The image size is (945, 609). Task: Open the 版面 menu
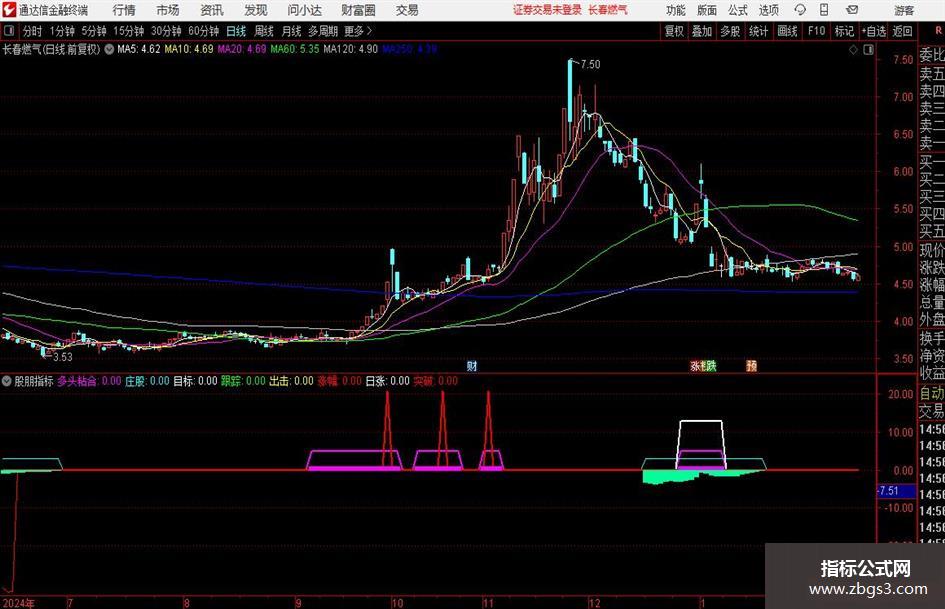[707, 10]
